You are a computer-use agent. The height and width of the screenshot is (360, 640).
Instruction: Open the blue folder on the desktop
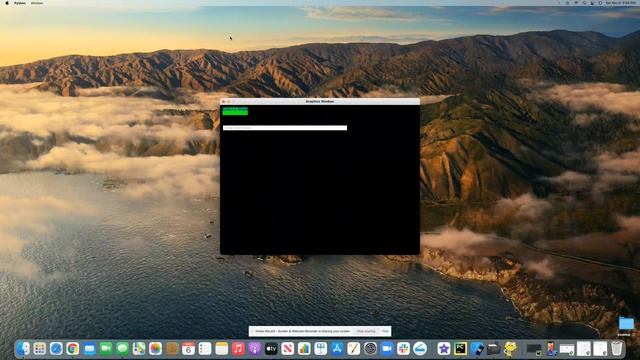(626, 324)
